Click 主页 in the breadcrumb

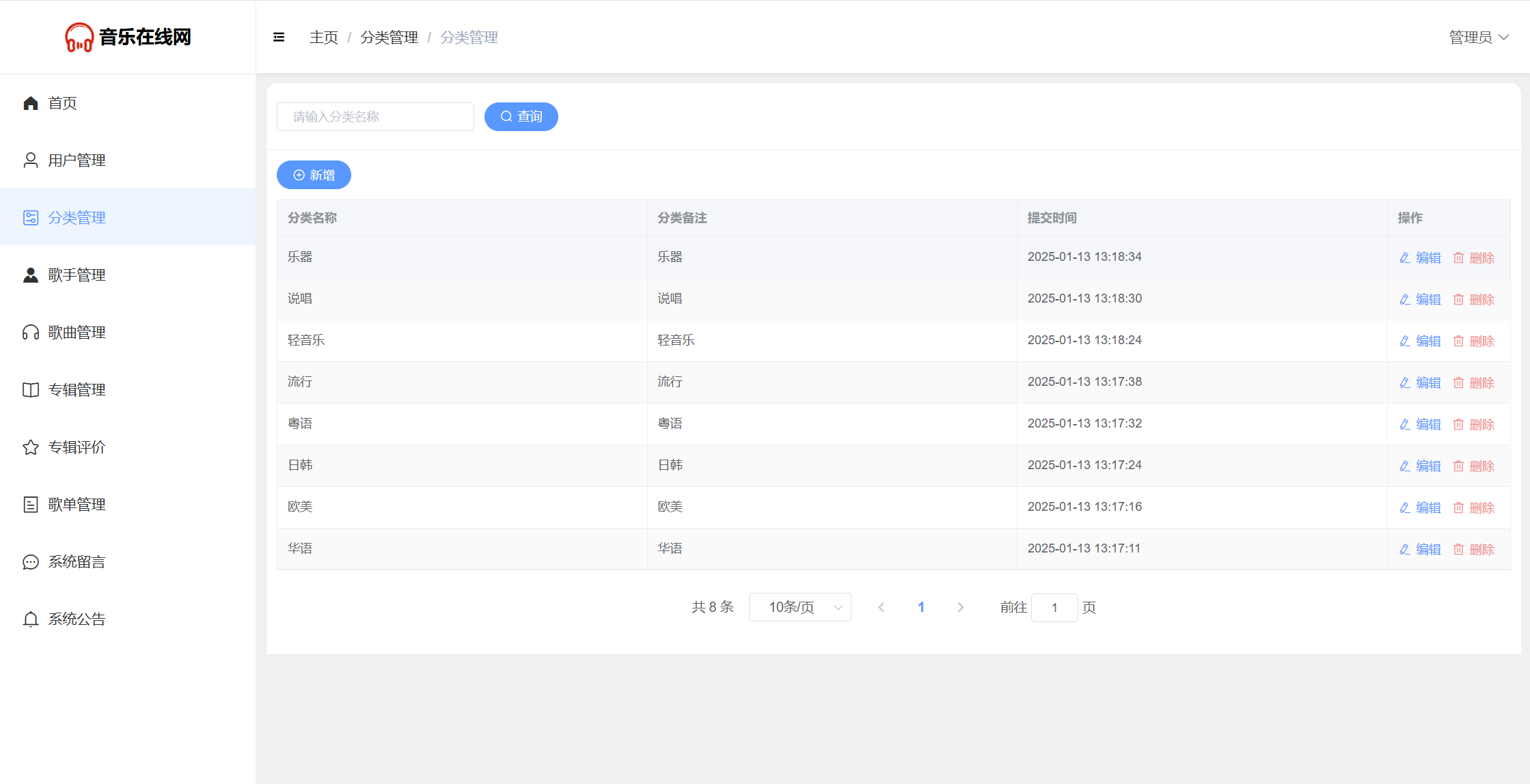[x=323, y=38]
